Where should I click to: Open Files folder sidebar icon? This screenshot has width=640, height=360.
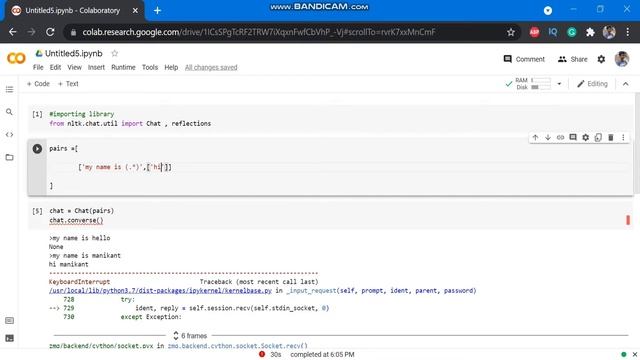[9, 157]
